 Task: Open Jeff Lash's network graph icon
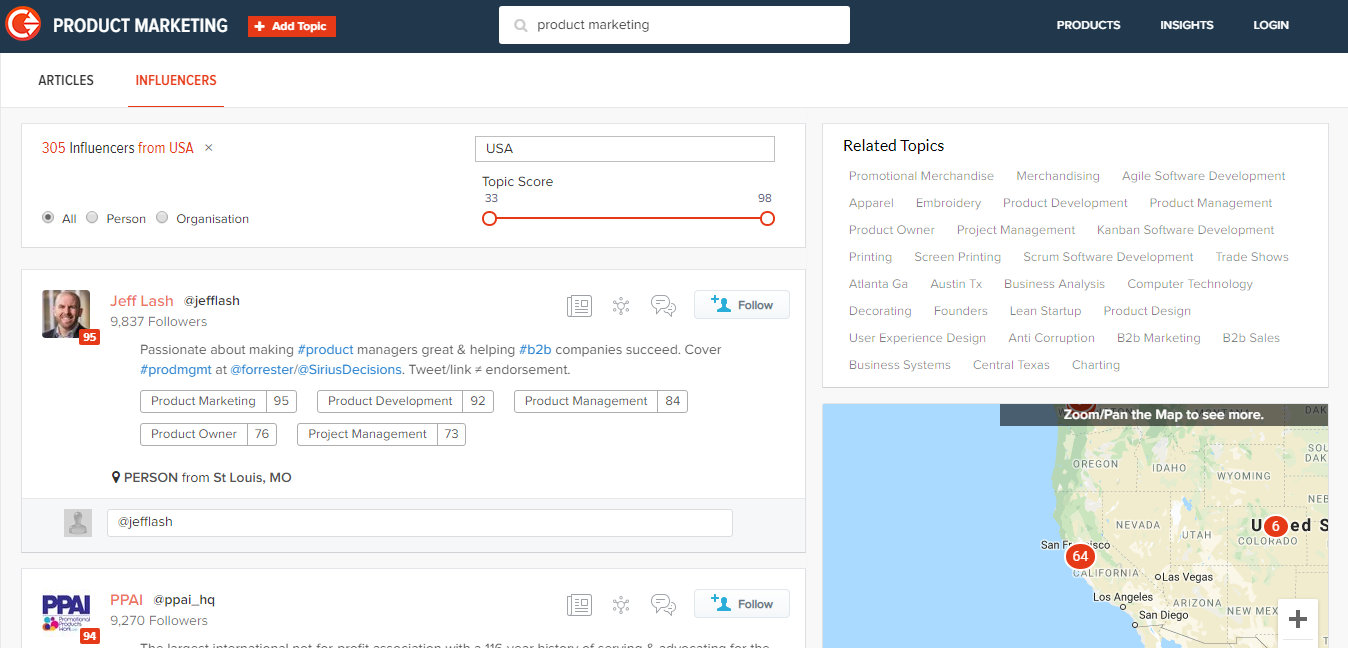point(621,306)
